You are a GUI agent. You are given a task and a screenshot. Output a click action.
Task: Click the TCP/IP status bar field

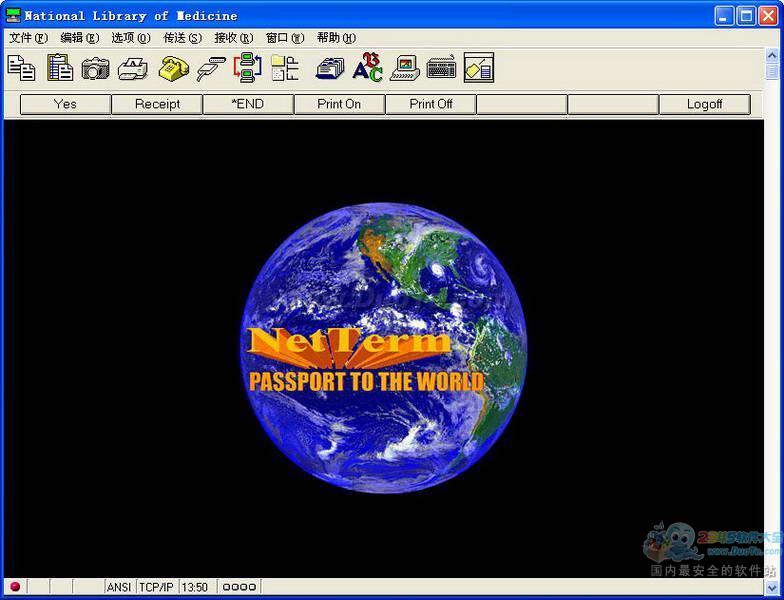[x=156, y=587]
